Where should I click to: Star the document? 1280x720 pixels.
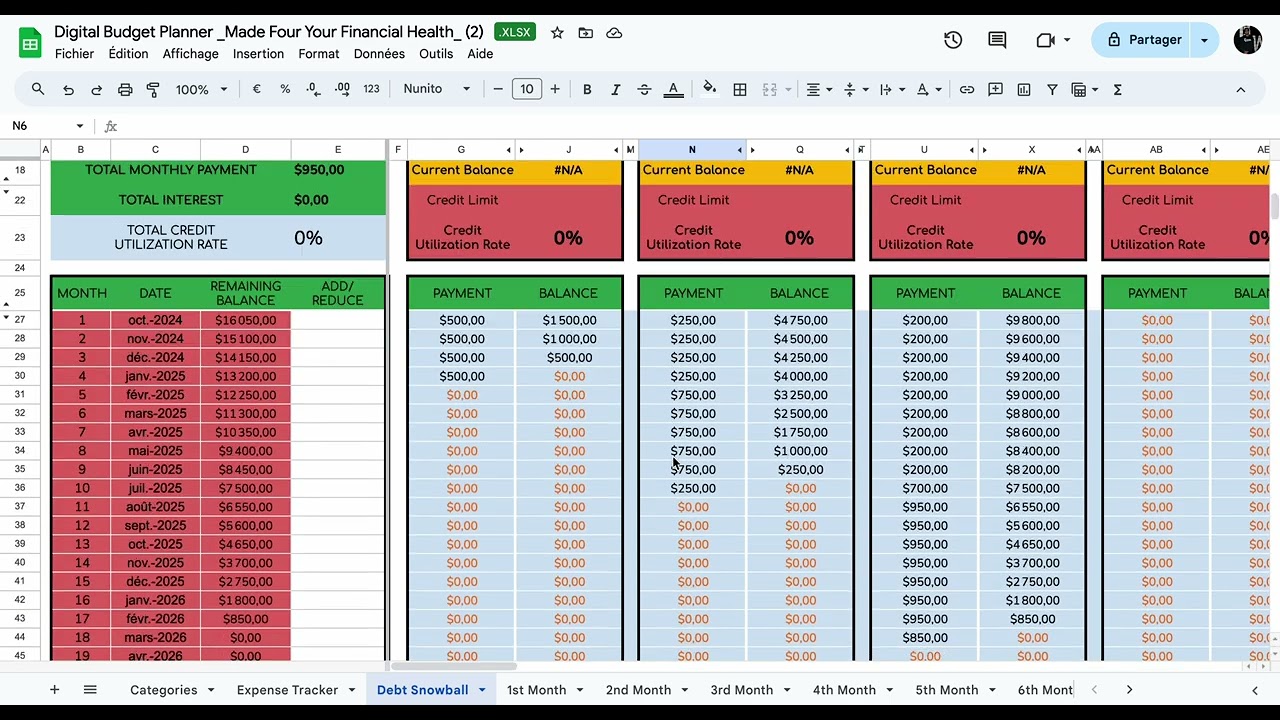(557, 33)
